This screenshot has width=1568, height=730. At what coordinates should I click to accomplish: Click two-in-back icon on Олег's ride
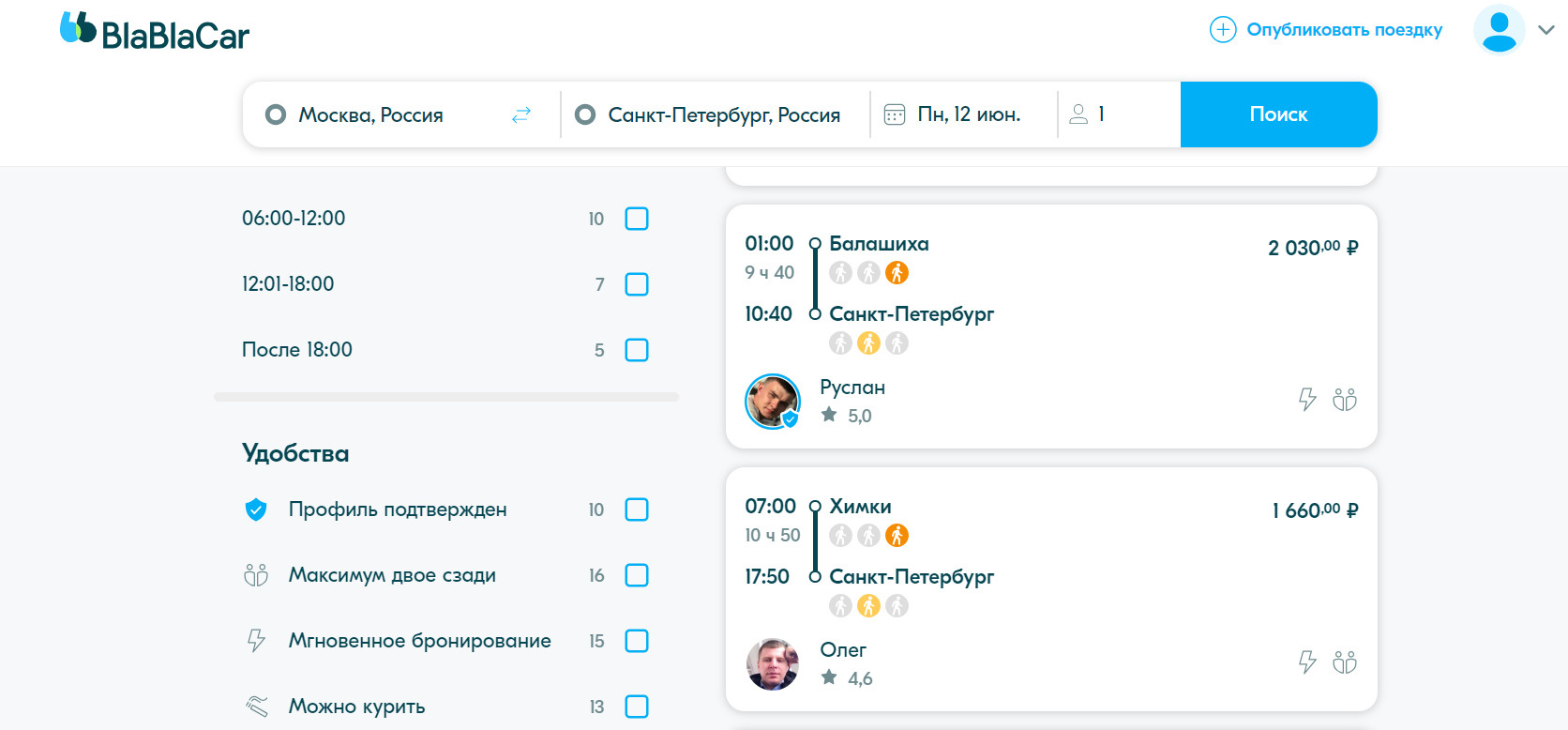pyautogui.click(x=1345, y=662)
